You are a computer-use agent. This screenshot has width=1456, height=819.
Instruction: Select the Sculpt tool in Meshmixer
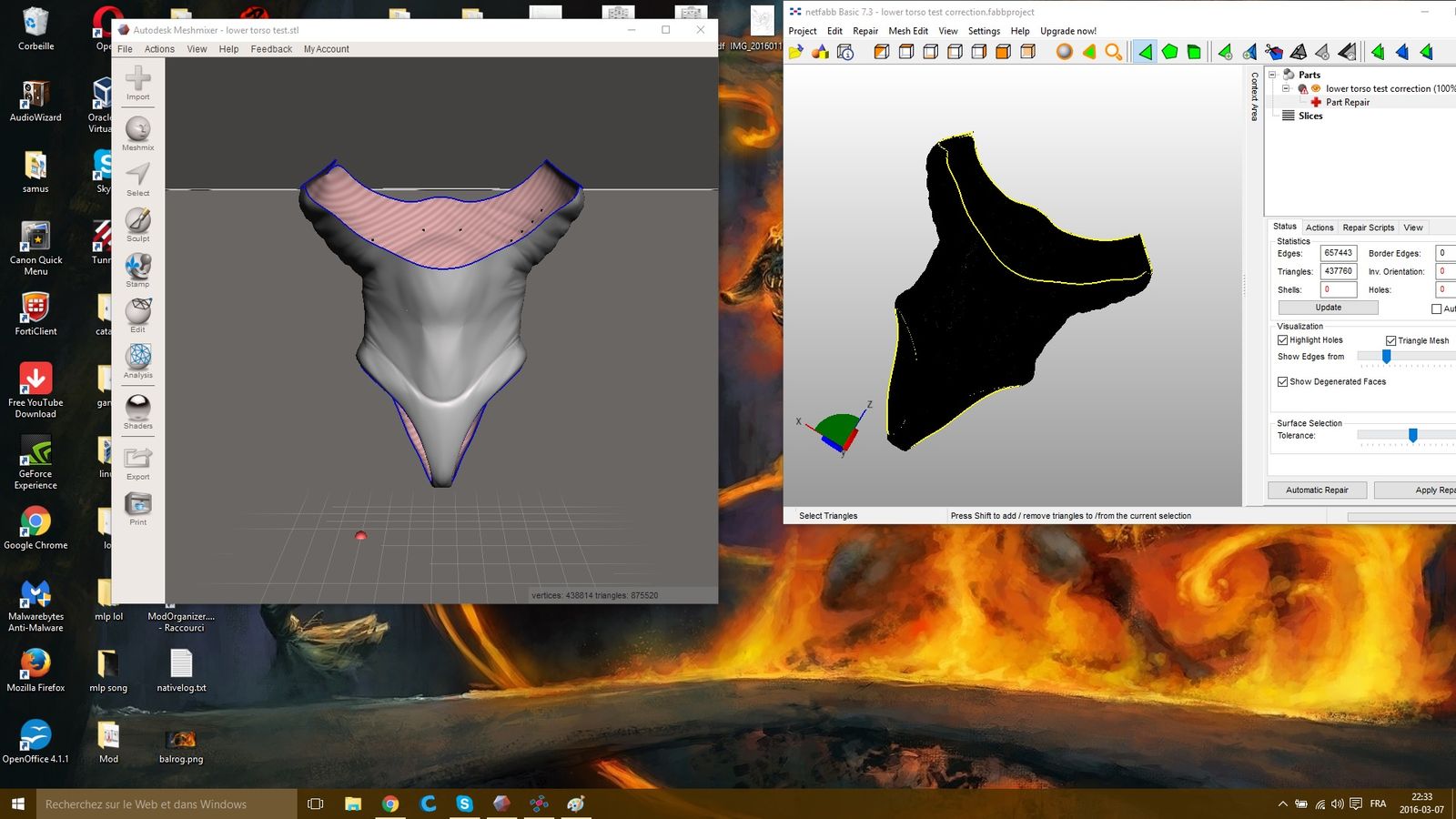[x=137, y=224]
